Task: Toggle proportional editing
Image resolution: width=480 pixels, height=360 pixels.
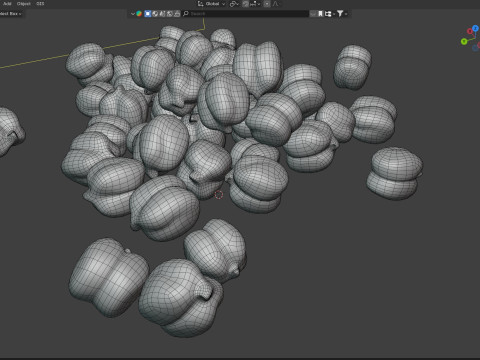Action: (x=267, y=4)
